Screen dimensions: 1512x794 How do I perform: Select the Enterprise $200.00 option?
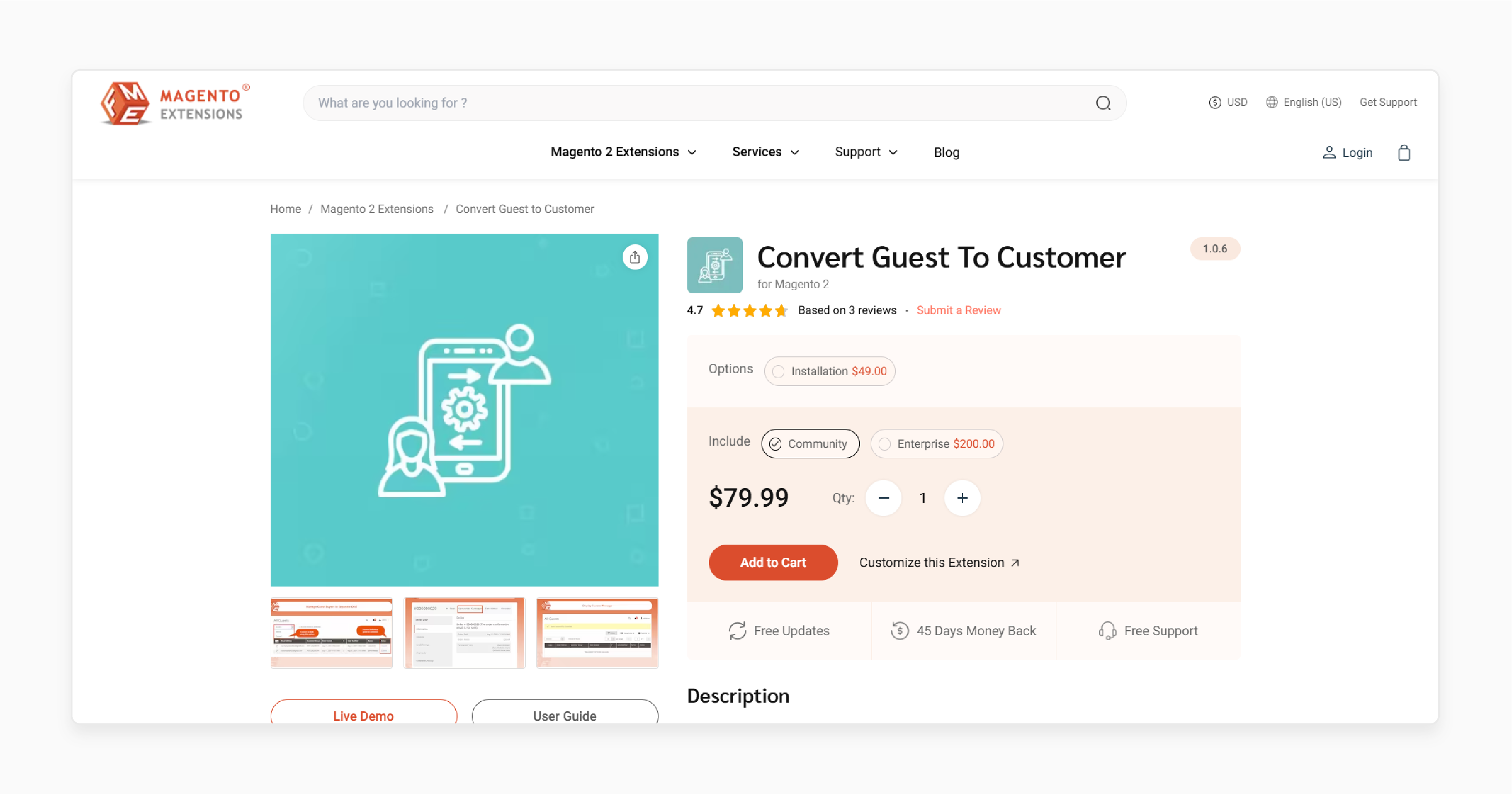coord(936,444)
